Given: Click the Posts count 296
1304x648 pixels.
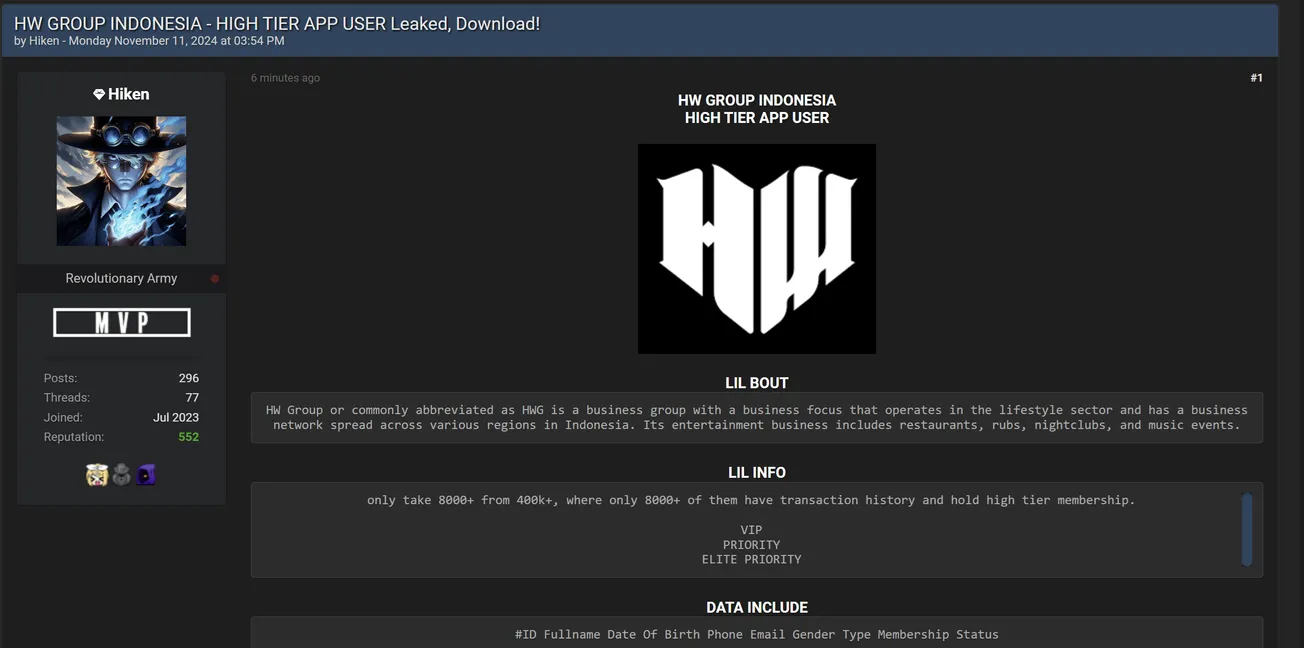Looking at the screenshot, I should (190, 378).
